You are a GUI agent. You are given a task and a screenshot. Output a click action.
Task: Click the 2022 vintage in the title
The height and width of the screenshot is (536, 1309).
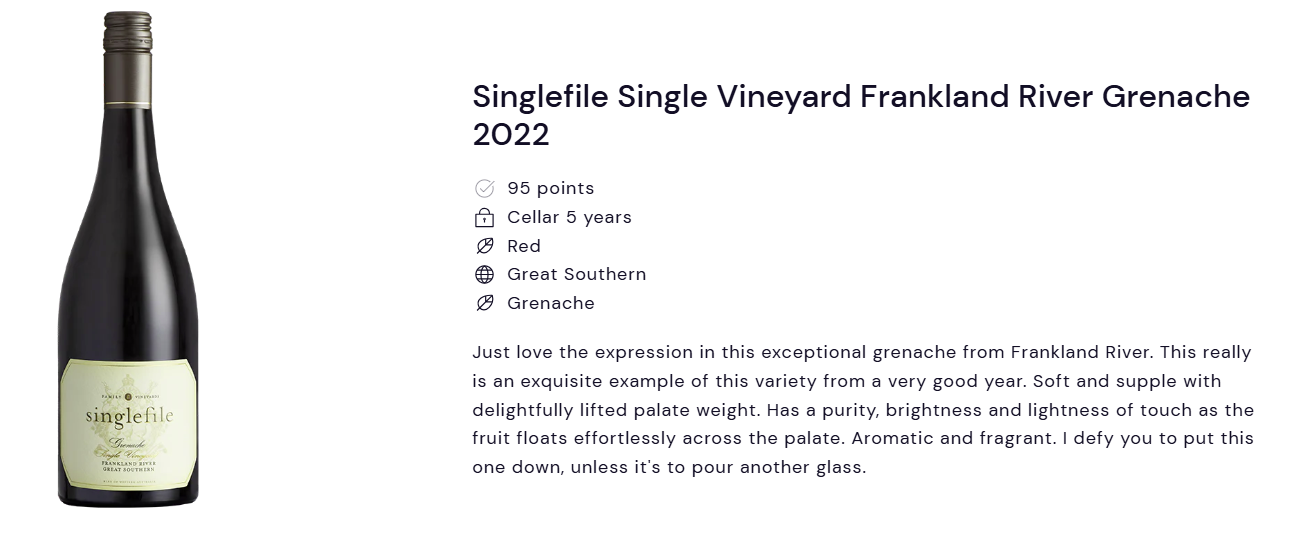pos(511,135)
